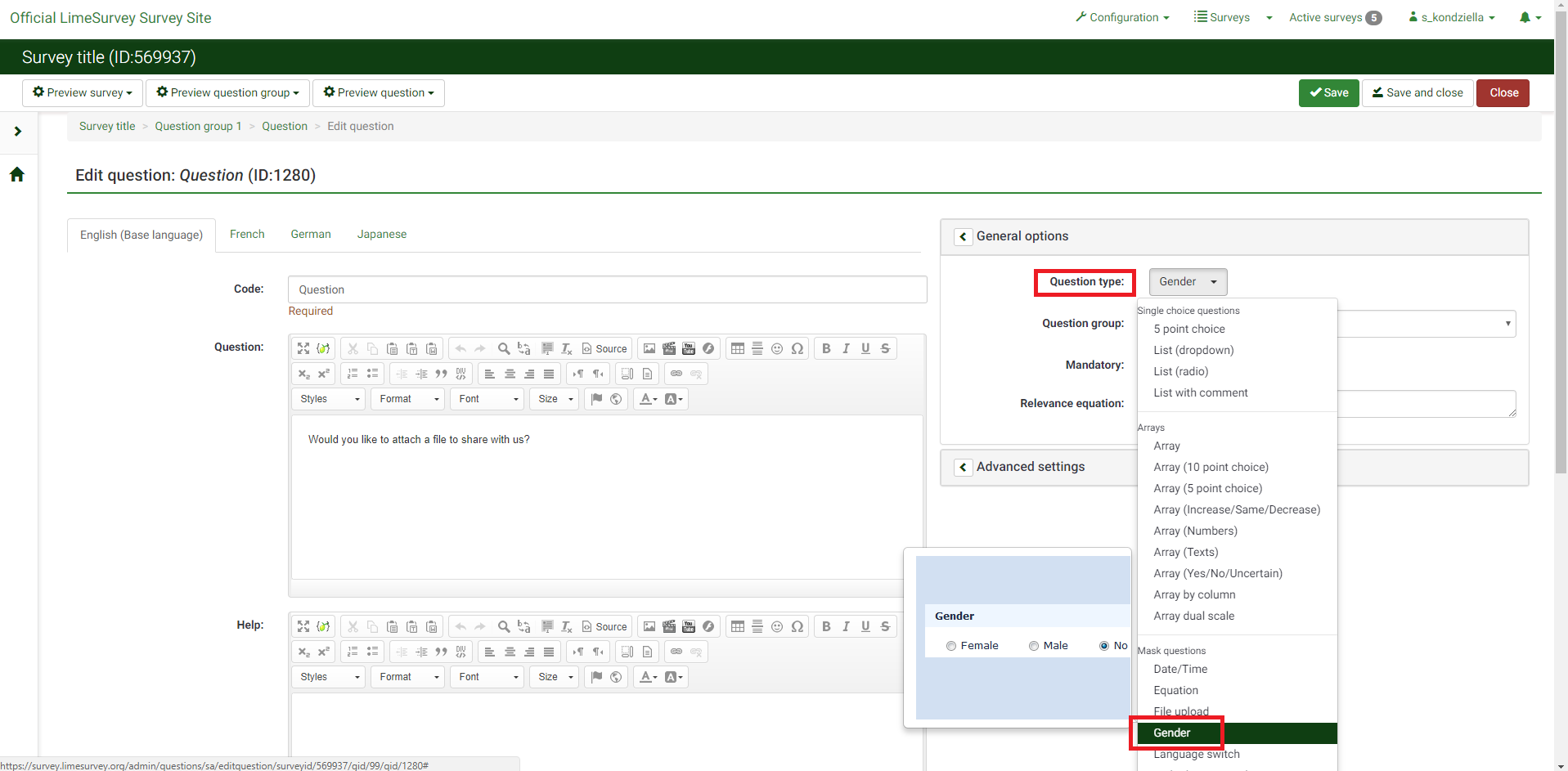1568x771 pixels.
Task: Select the No answer radio button
Action: [1104, 646]
